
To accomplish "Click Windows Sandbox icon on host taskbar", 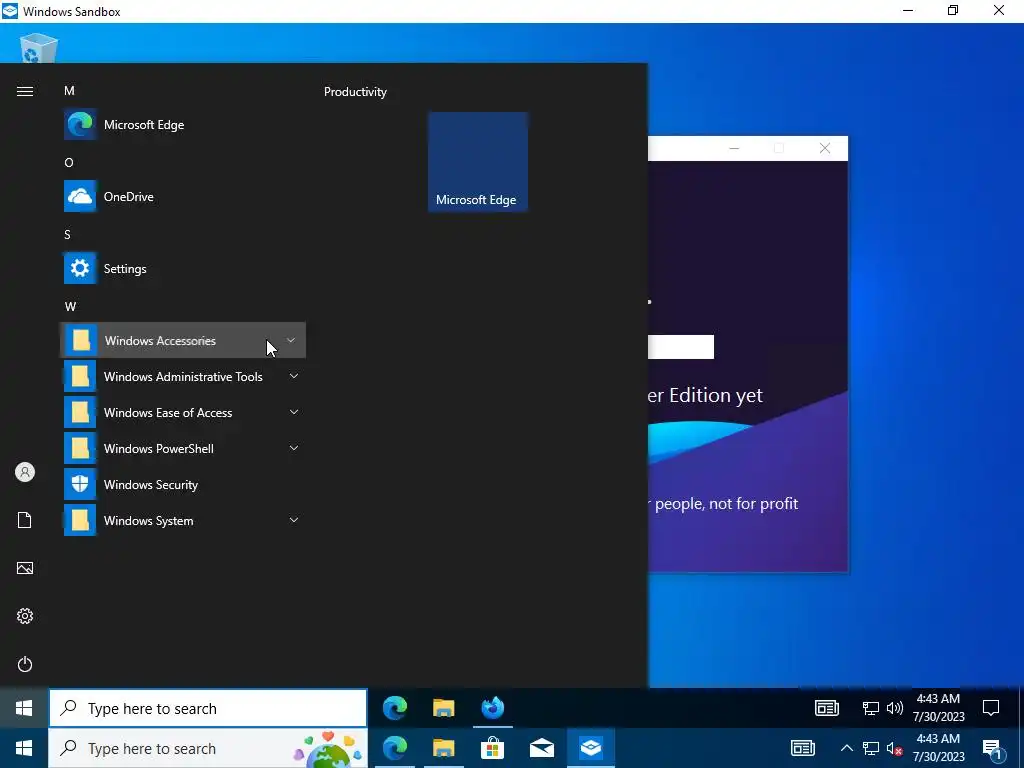I will [591, 748].
